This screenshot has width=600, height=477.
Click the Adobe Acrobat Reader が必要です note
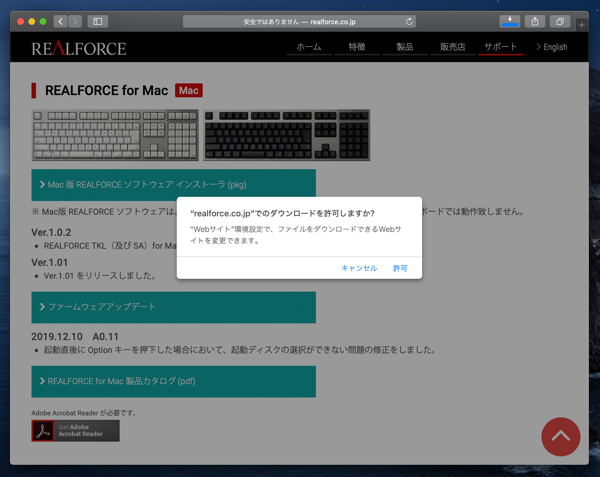tap(83, 413)
